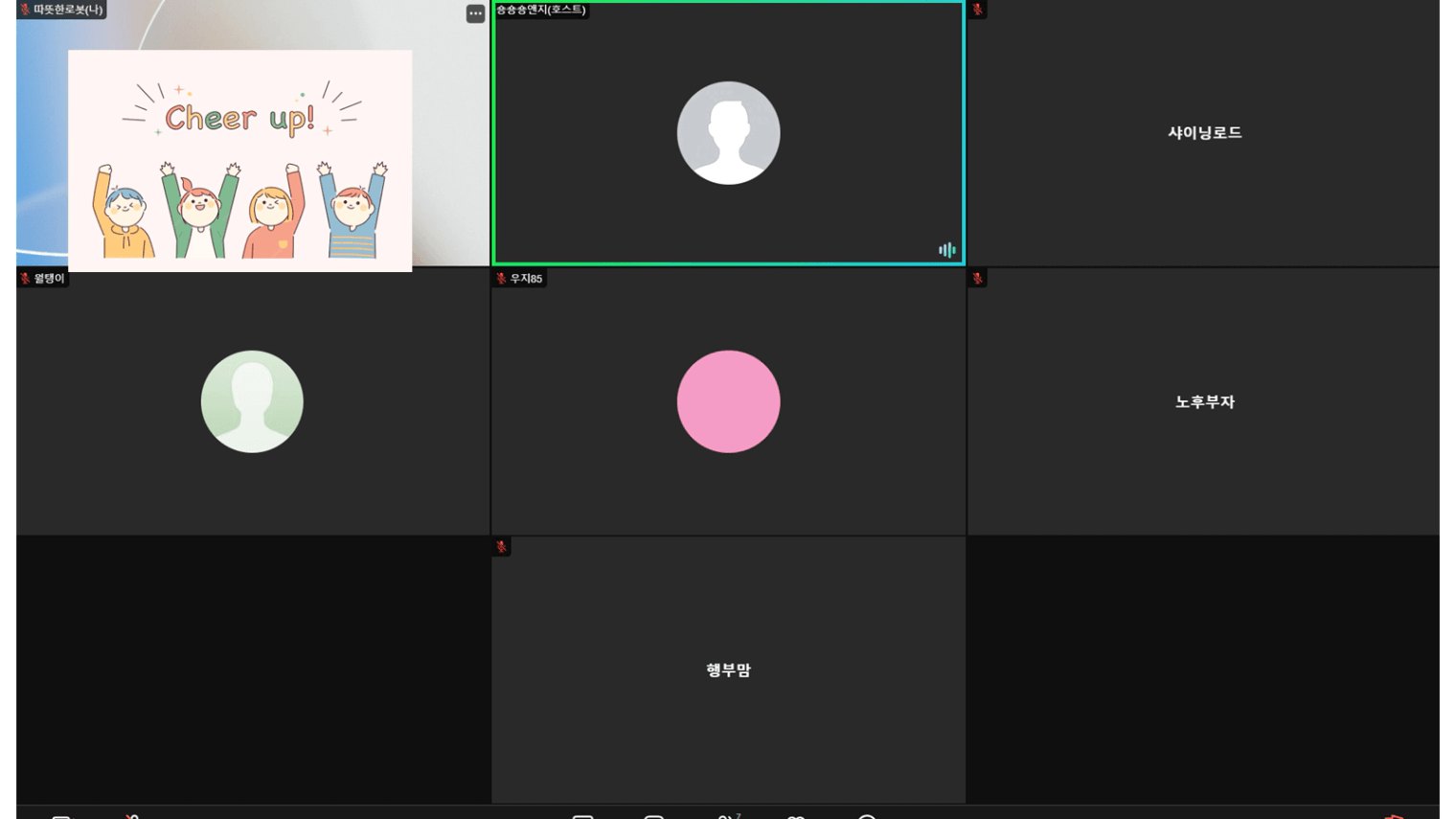This screenshot has width=1456, height=819.
Task: Select the 우지85 name label
Action: coord(526,279)
